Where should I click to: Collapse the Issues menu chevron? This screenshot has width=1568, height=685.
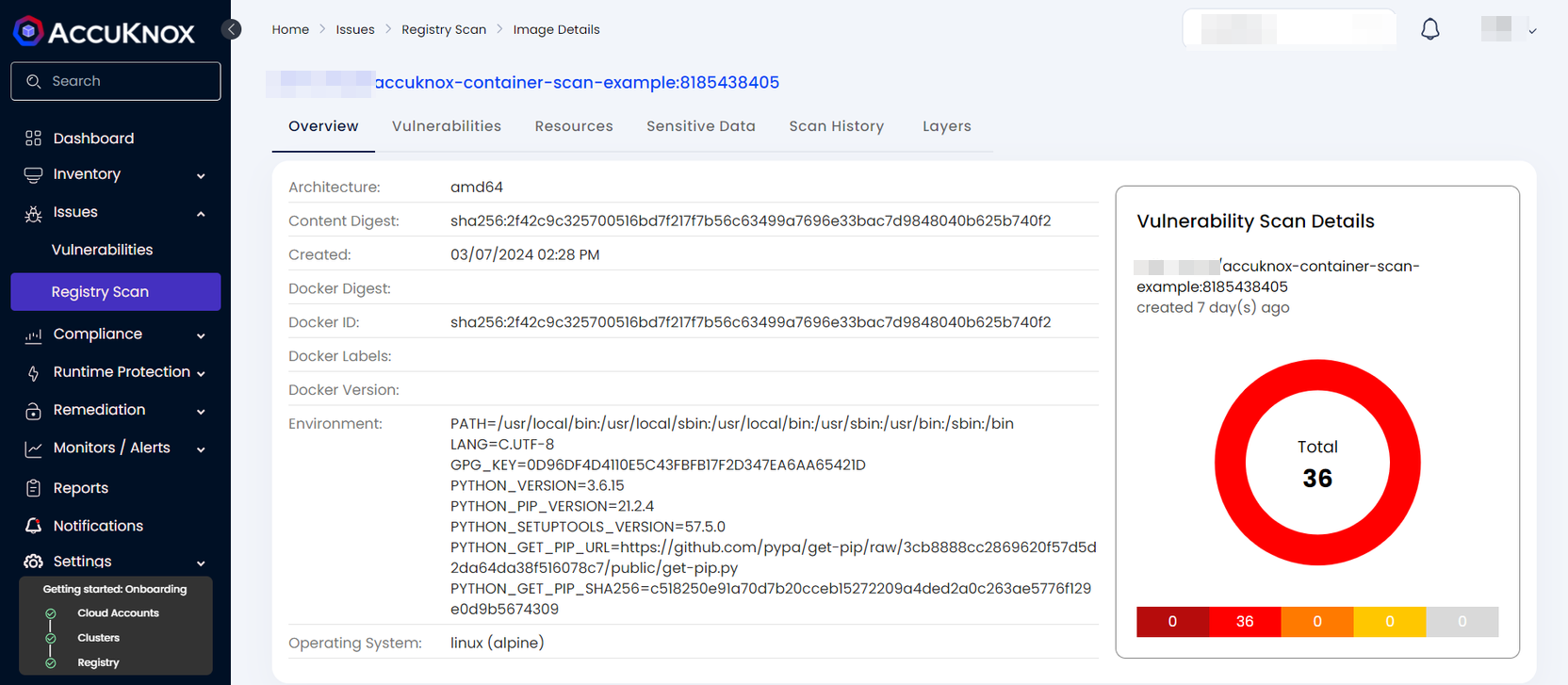point(201,214)
